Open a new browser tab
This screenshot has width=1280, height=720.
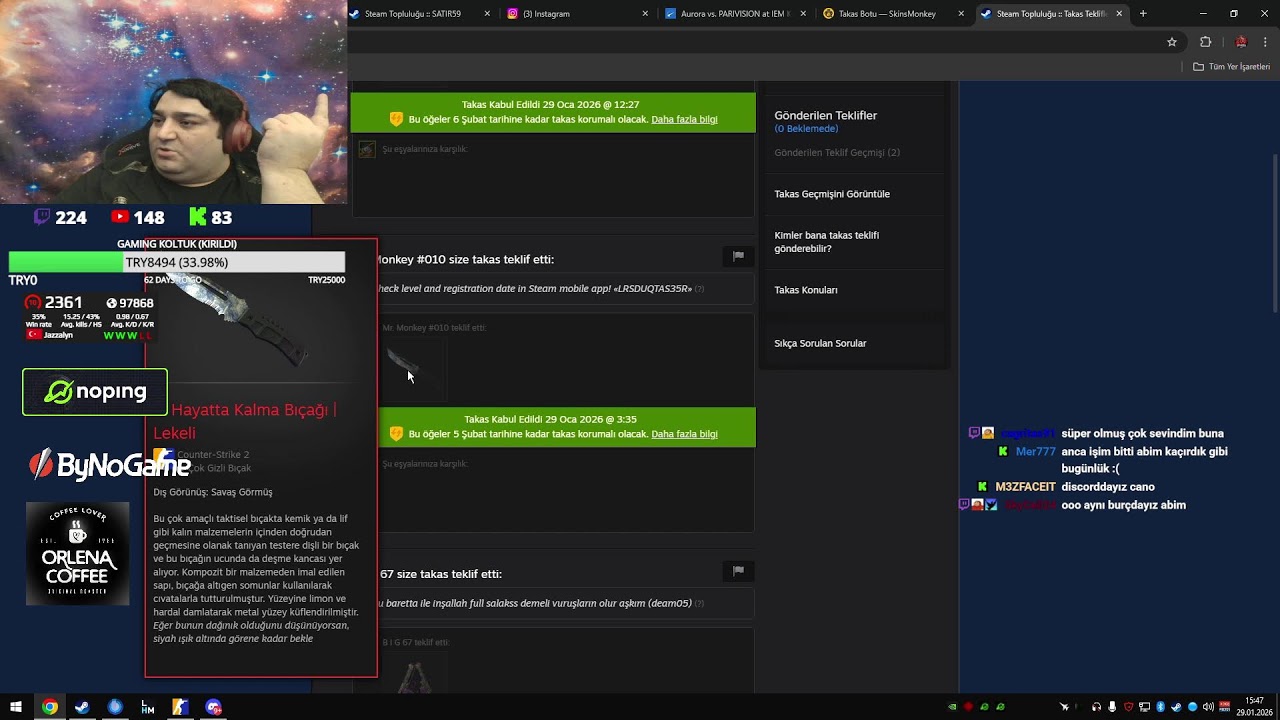[x=1143, y=14]
